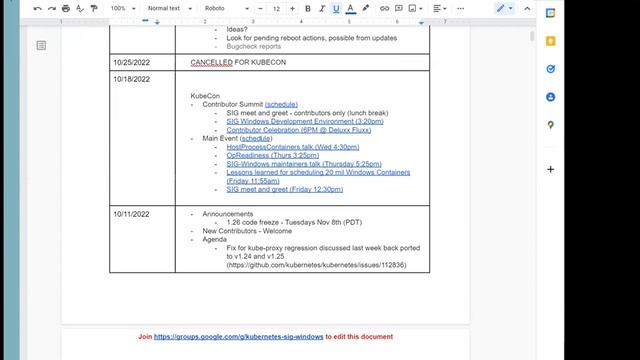The width and height of the screenshot is (640, 360).
Task: Toggle underline formatting
Action: (x=336, y=9)
